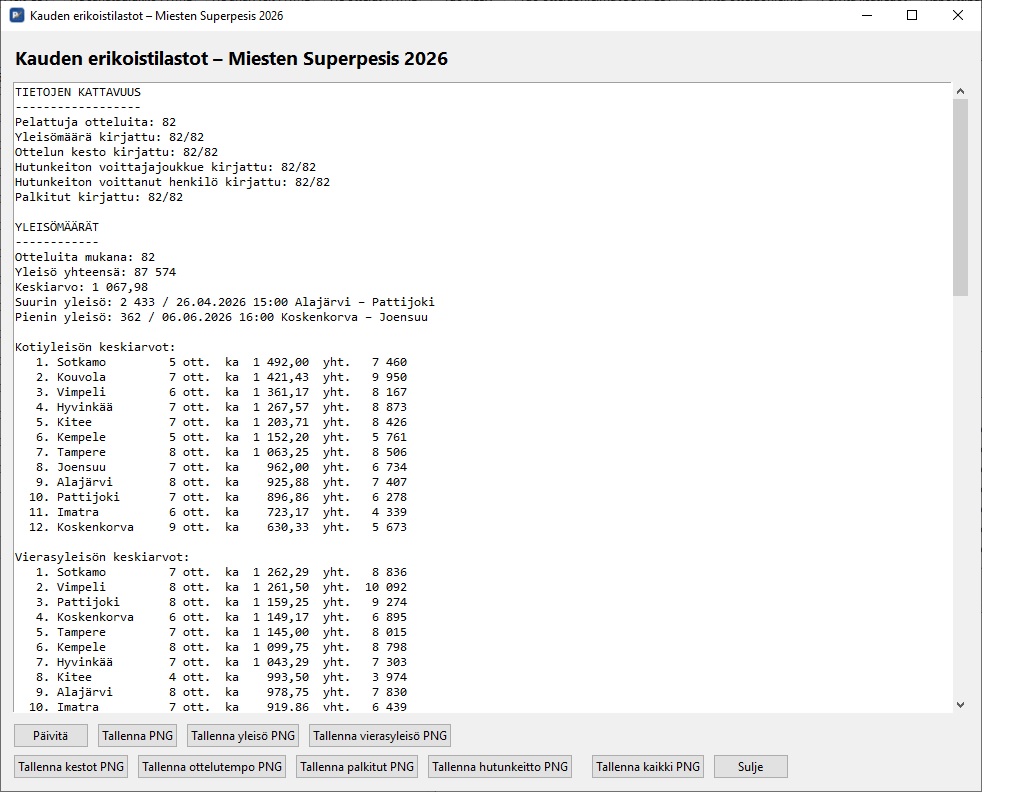This screenshot has width=1024, height=792.
Task: Click home row 7. Tampere 8 506
Action: click(x=221, y=452)
